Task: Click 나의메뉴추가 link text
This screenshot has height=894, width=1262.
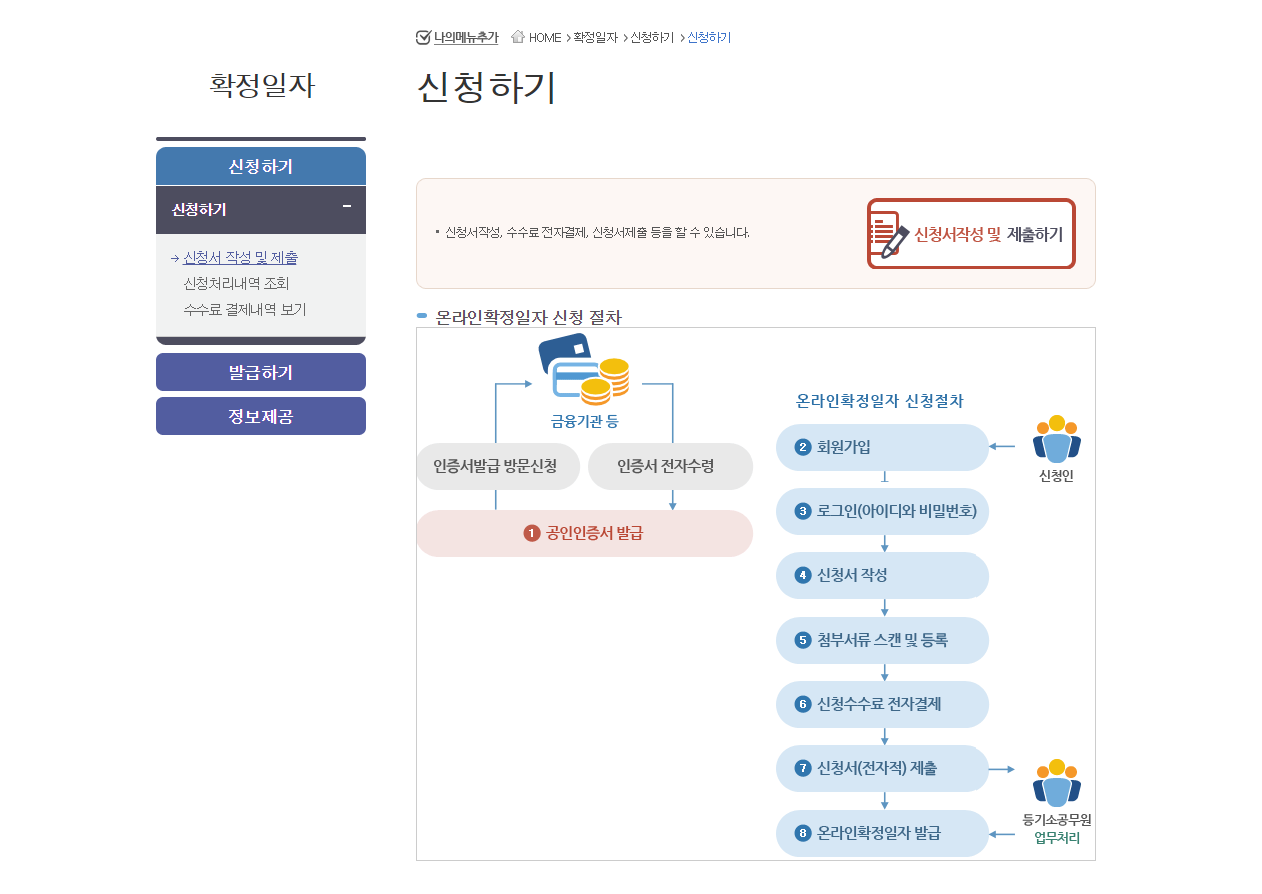Action: pyautogui.click(x=466, y=38)
